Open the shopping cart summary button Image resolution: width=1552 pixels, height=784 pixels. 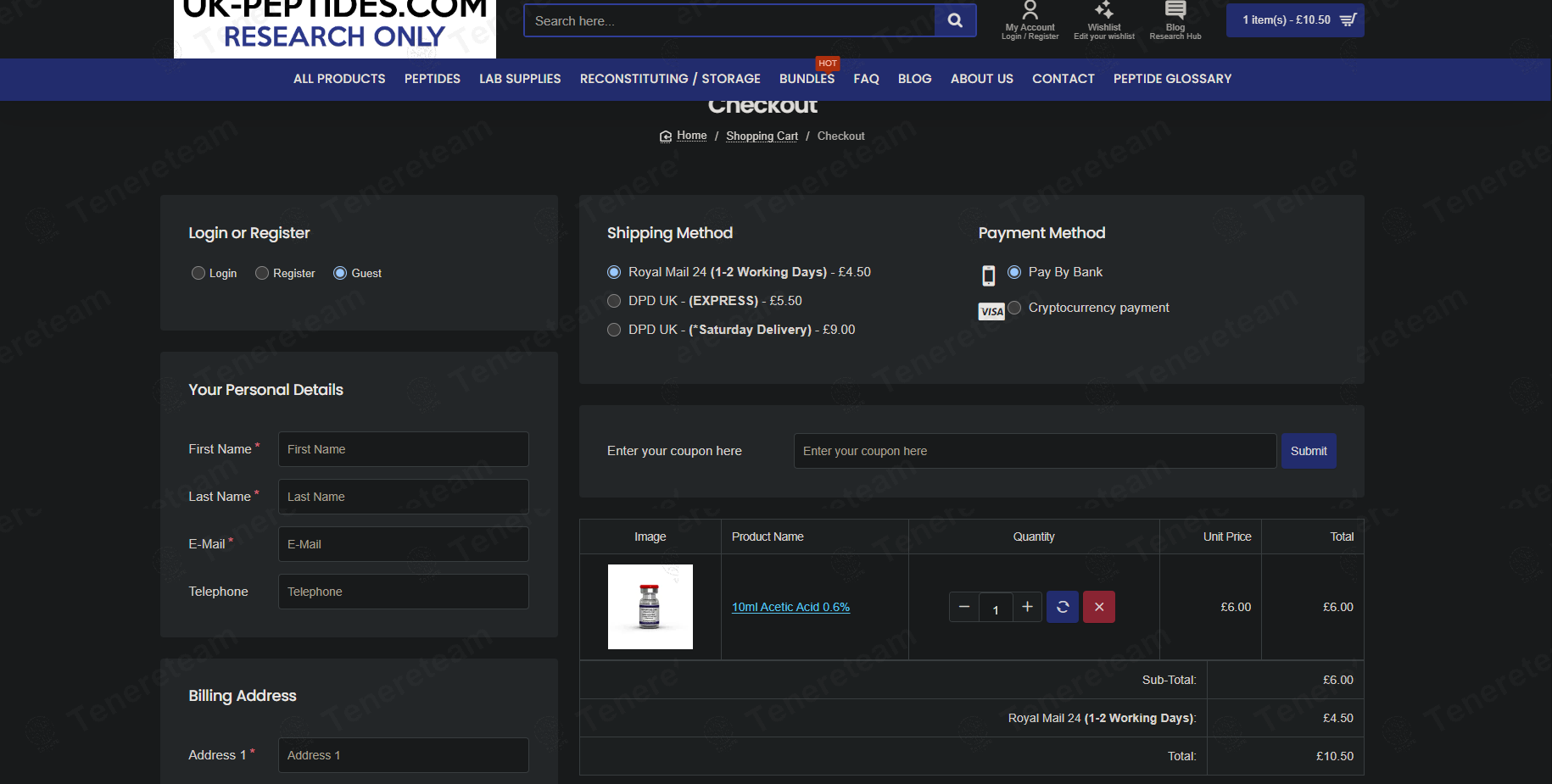(x=1295, y=20)
